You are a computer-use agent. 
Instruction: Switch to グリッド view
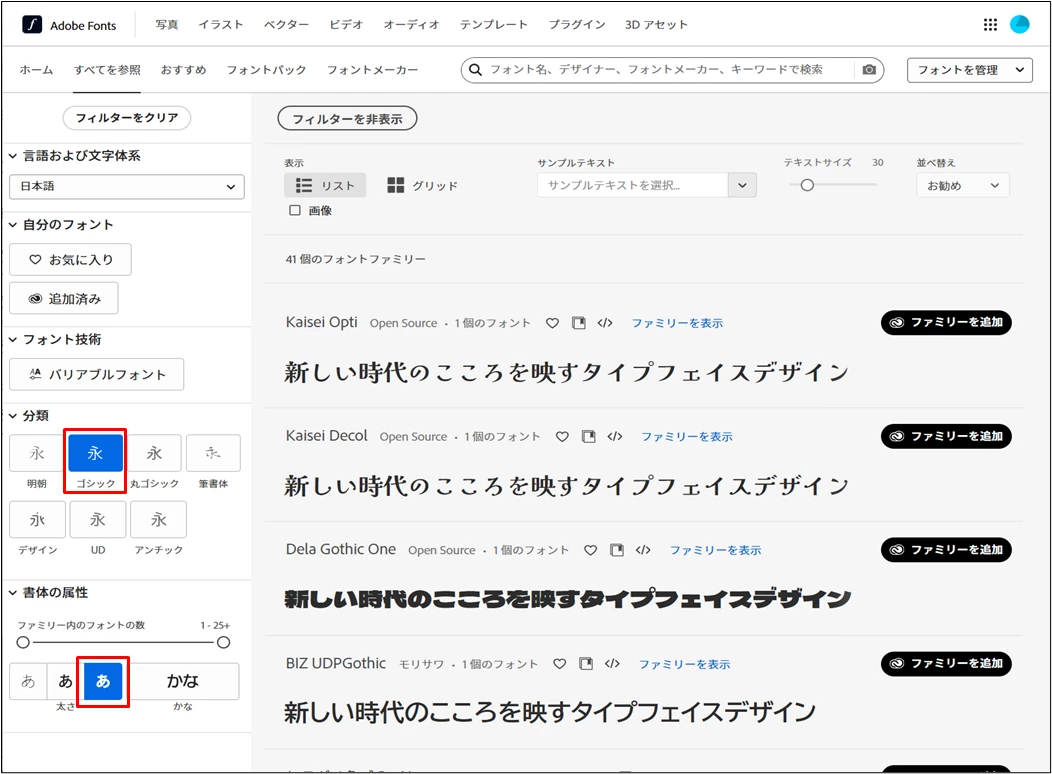pyautogui.click(x=423, y=186)
